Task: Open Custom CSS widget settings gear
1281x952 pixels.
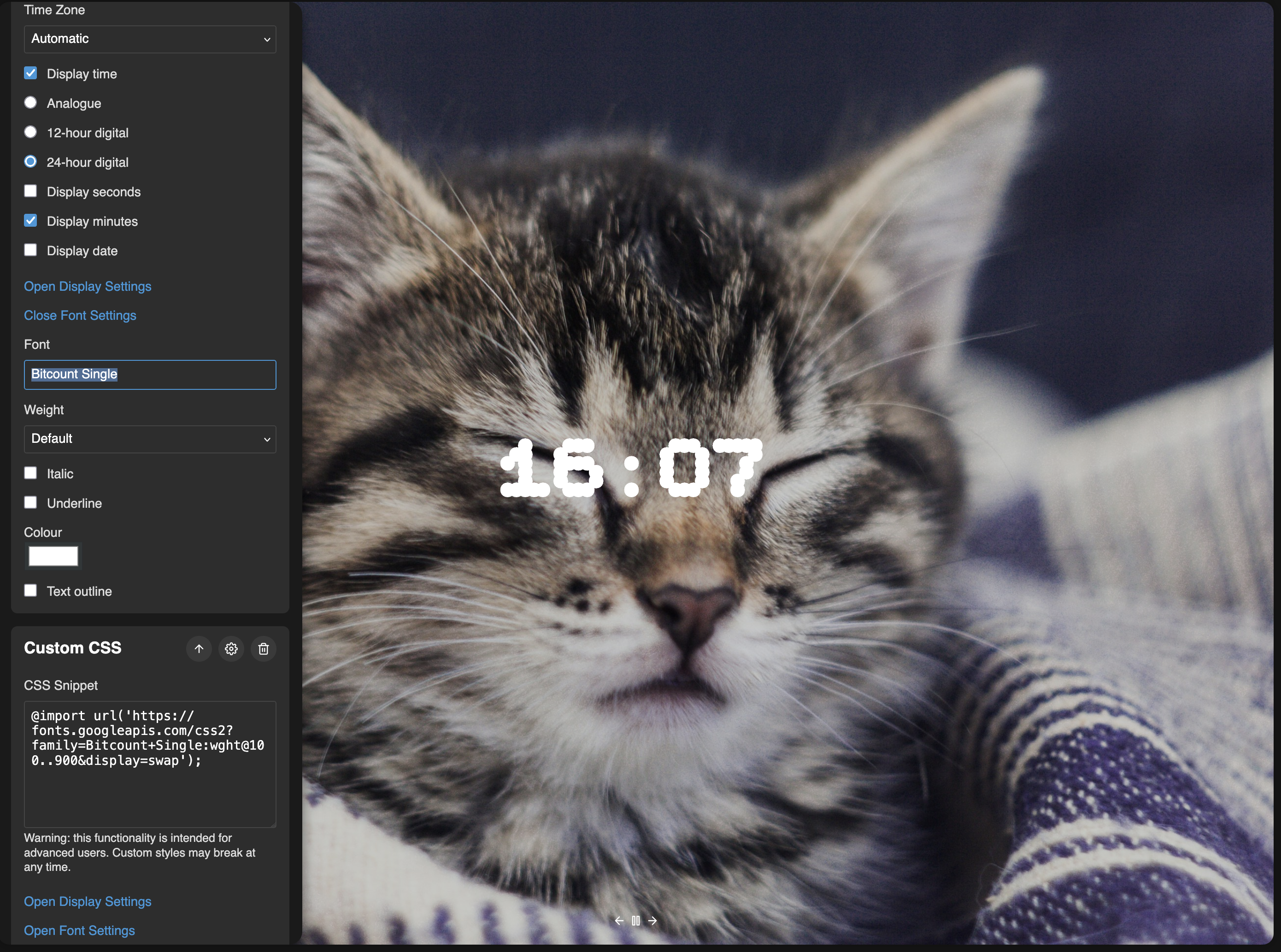Action: pyautogui.click(x=231, y=649)
